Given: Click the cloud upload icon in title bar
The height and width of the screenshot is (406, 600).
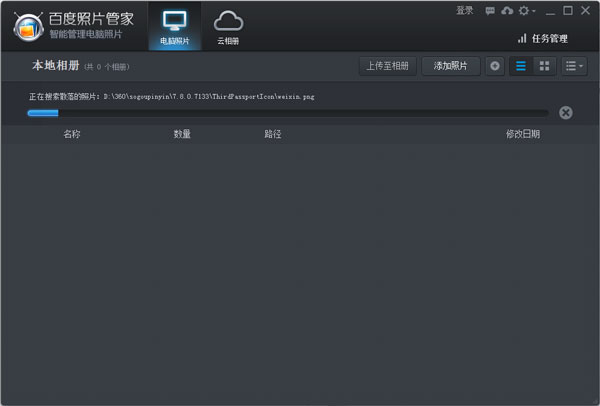Looking at the screenshot, I should (x=507, y=10).
